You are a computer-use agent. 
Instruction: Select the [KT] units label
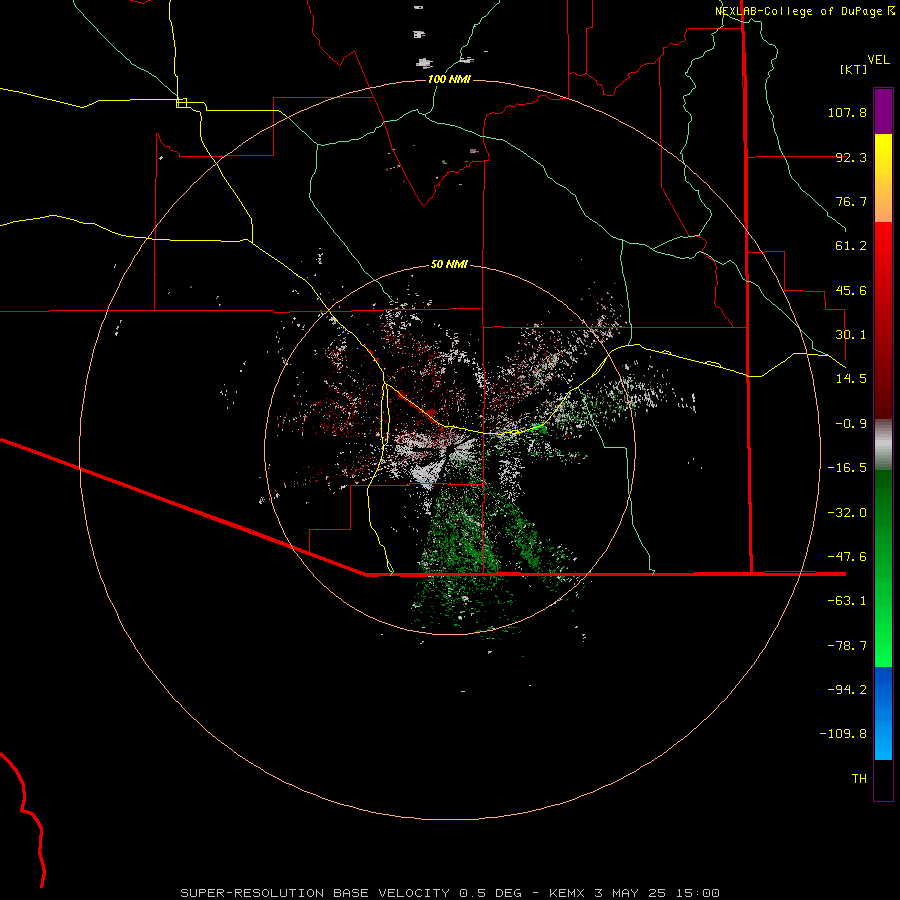854,69
